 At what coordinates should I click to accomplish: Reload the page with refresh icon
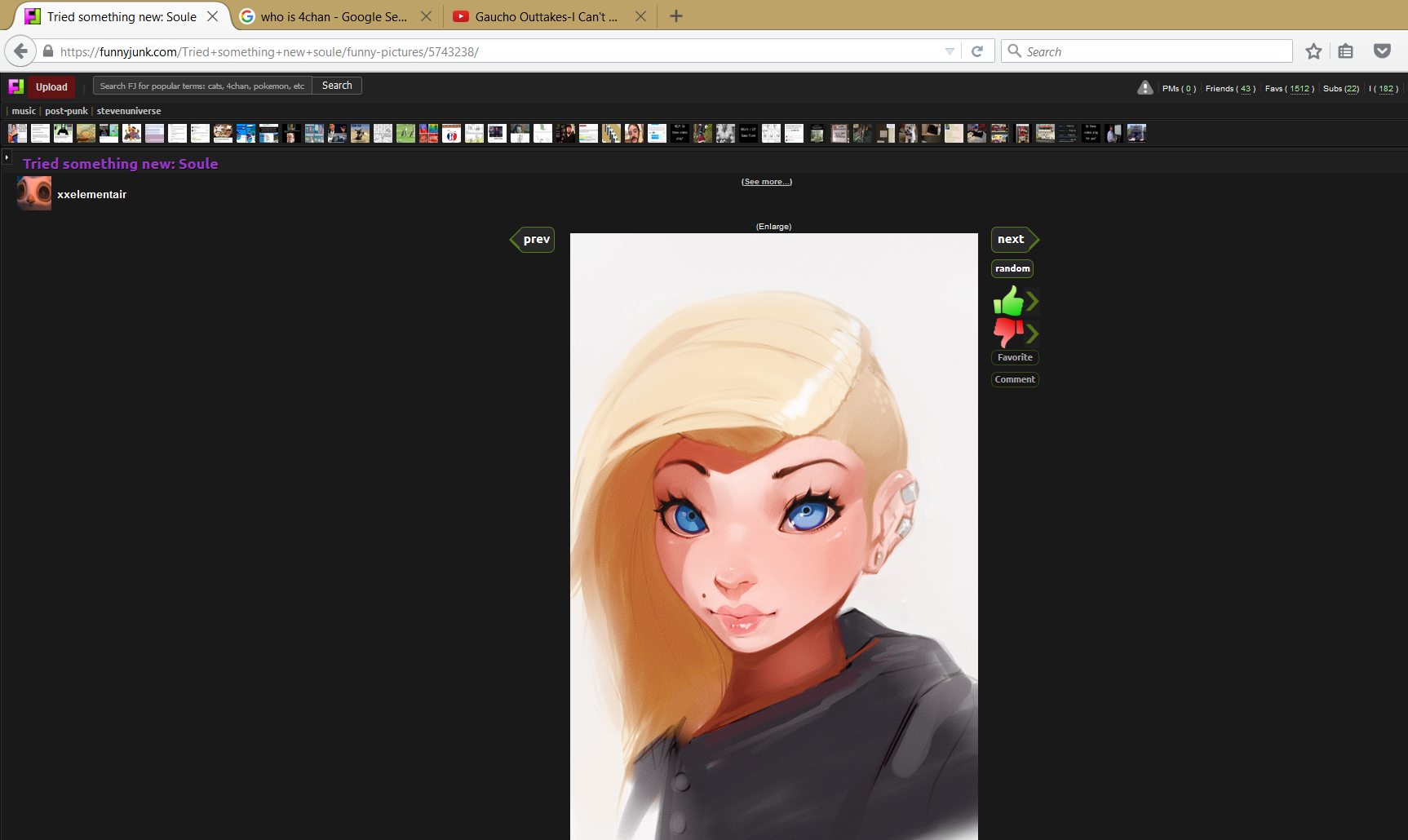click(x=977, y=51)
